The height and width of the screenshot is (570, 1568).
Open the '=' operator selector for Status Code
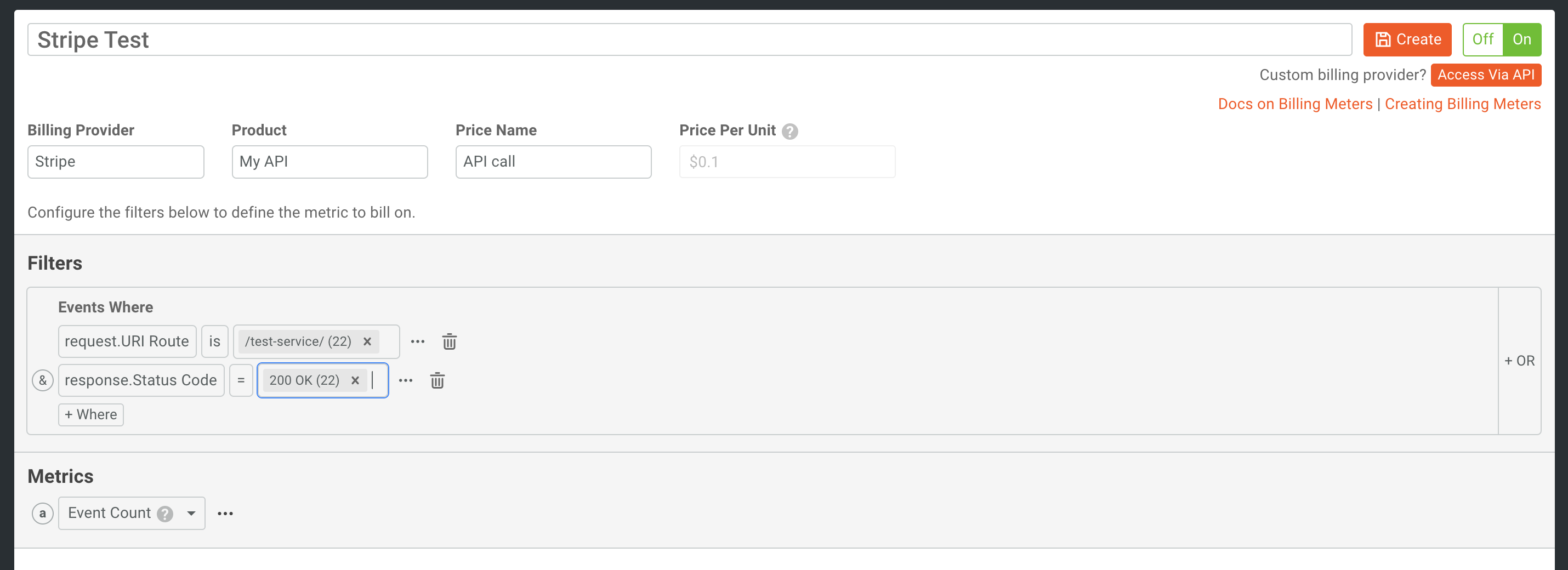pos(241,380)
